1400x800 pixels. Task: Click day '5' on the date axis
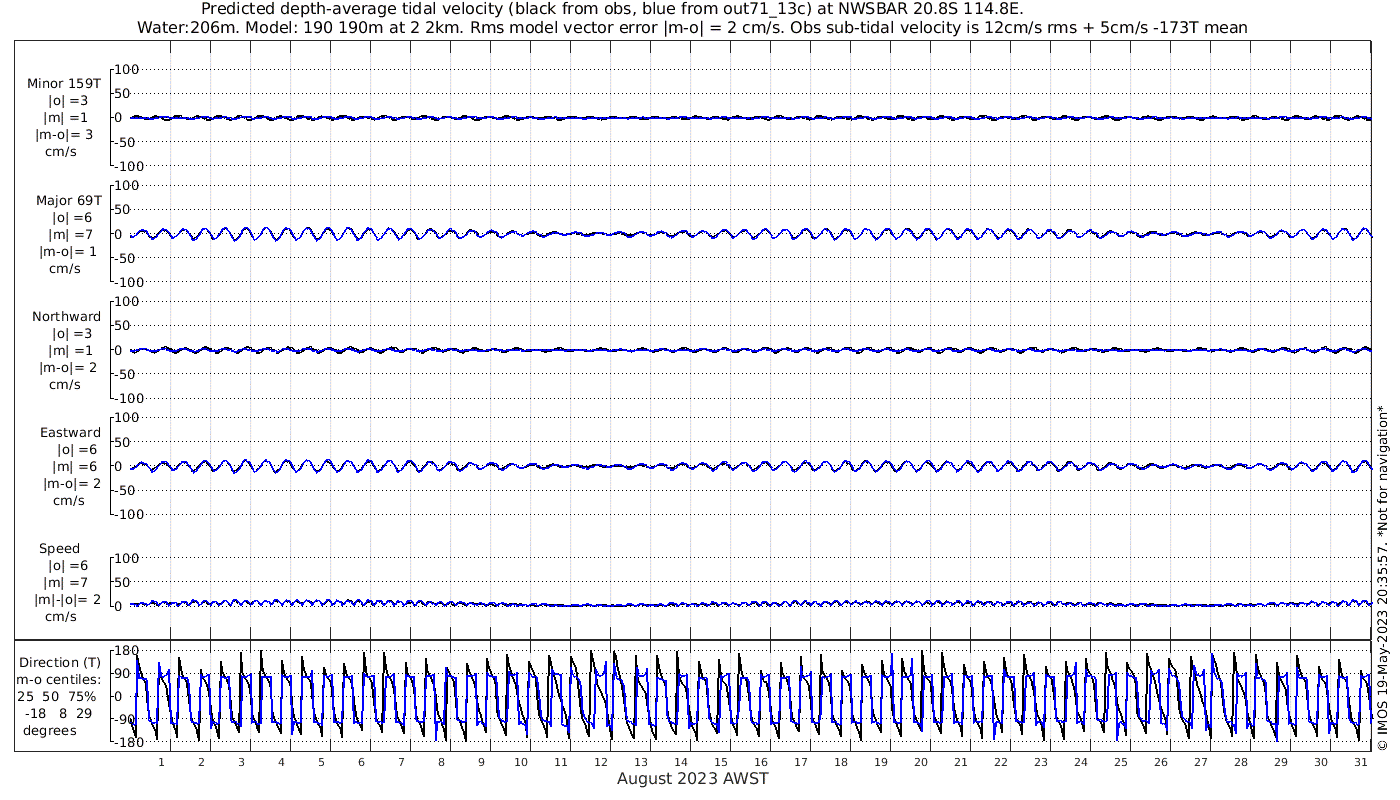(x=321, y=762)
